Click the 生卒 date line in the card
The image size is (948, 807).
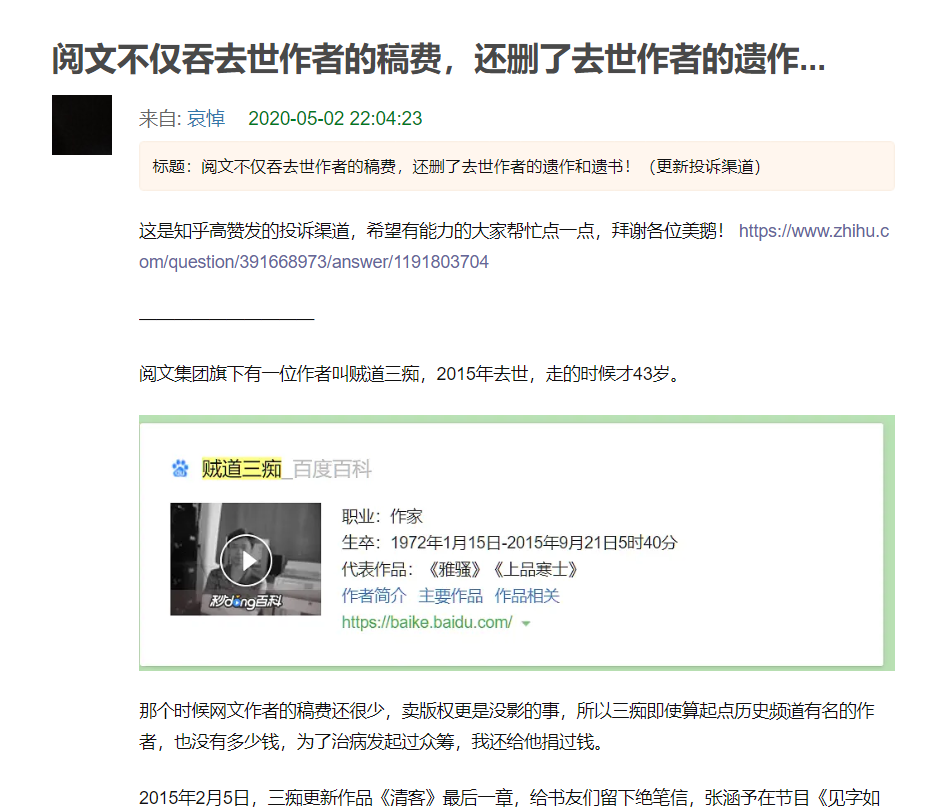(509, 543)
